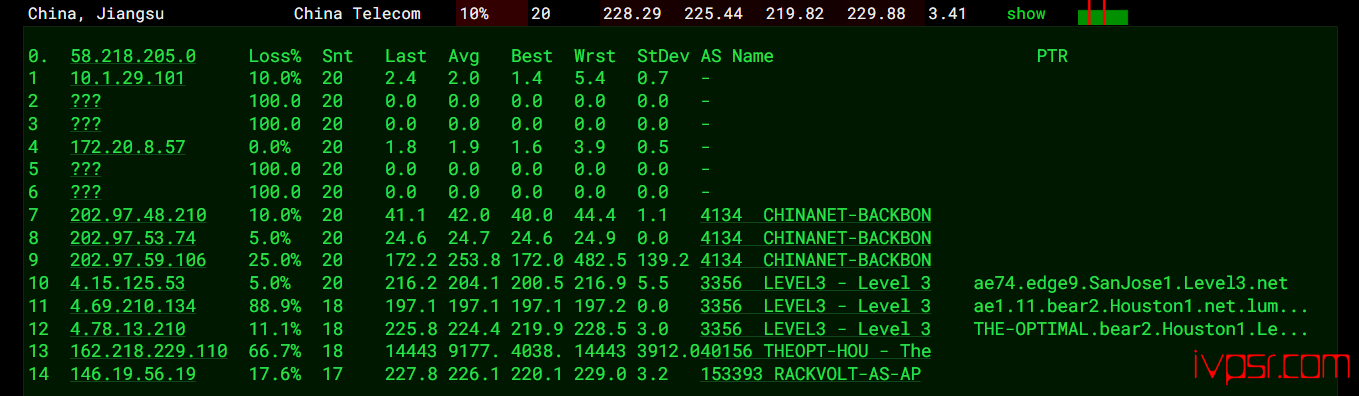Select the 3.41 StDev value in the top row
The image size is (1359, 396).
[x=947, y=14]
